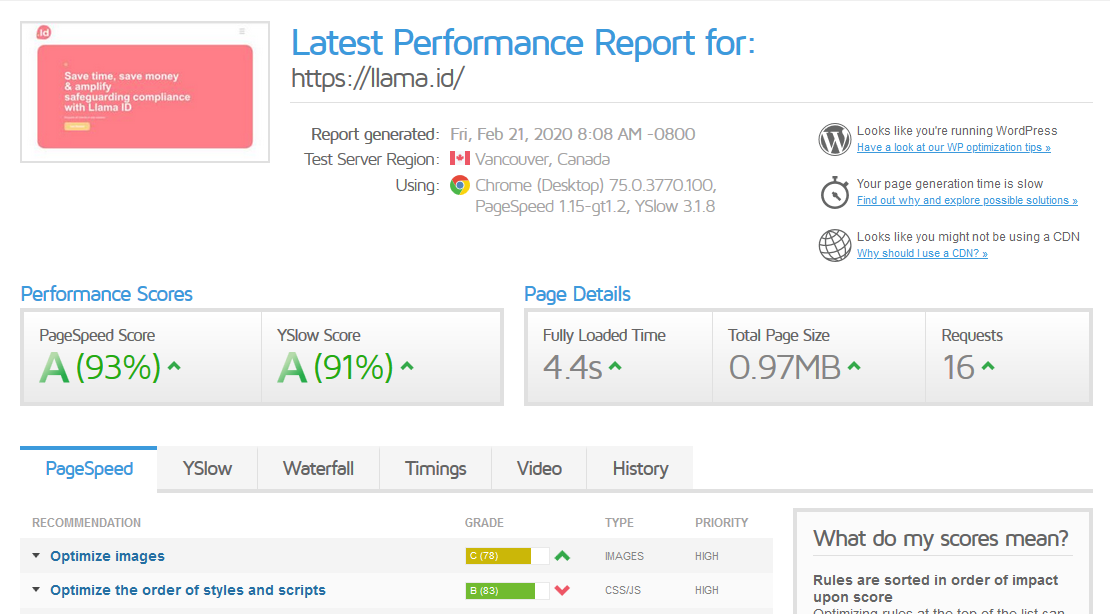Click green arrow beside Requests count
This screenshot has height=614, width=1110.
[x=988, y=367]
